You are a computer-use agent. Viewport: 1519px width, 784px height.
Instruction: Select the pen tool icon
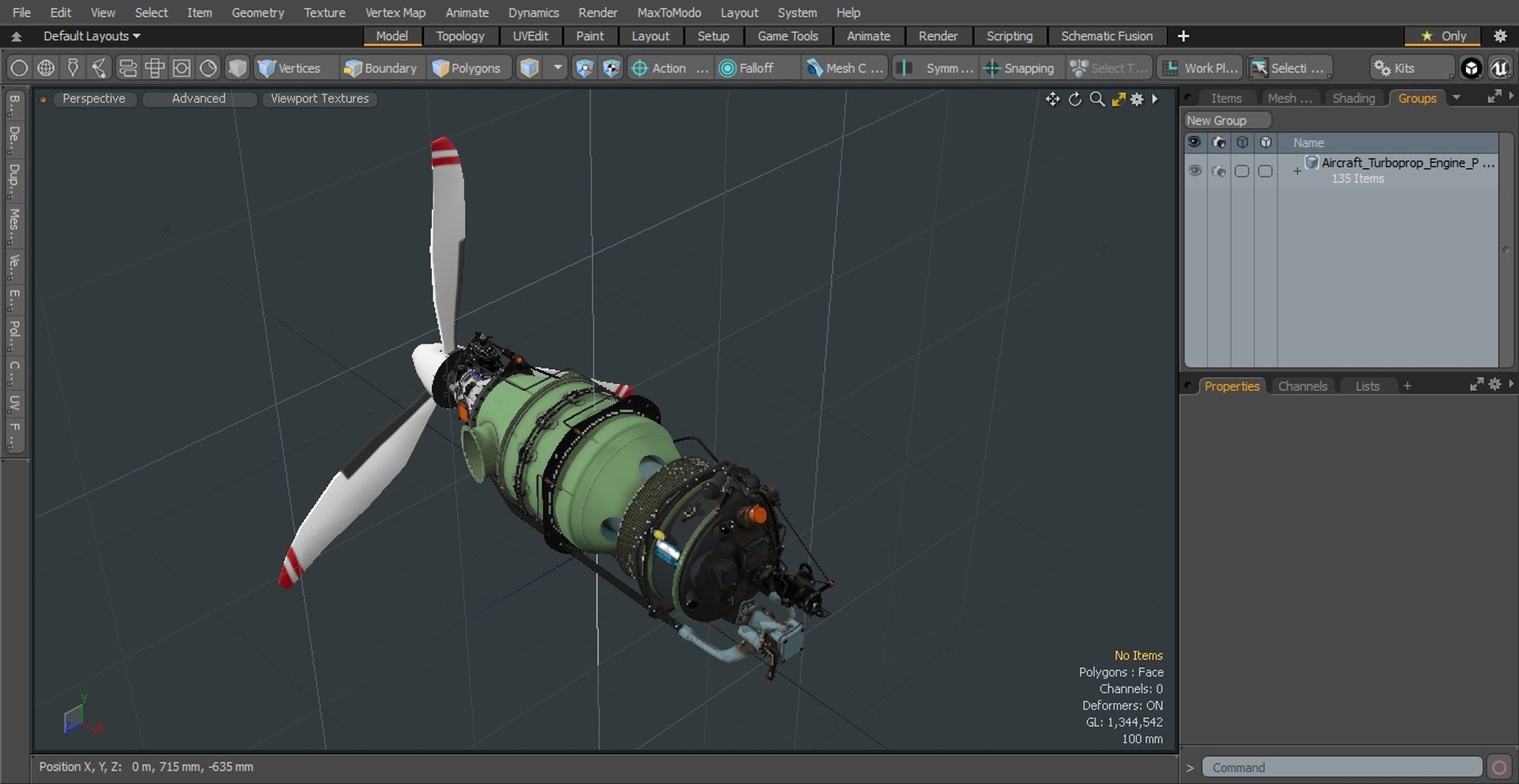click(x=73, y=68)
